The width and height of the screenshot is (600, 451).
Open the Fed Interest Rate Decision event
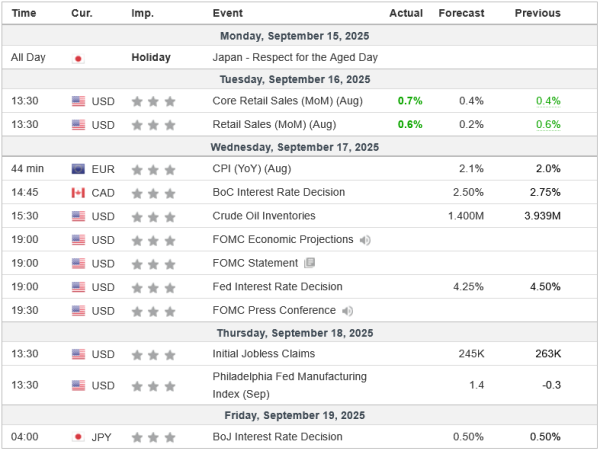point(277,287)
